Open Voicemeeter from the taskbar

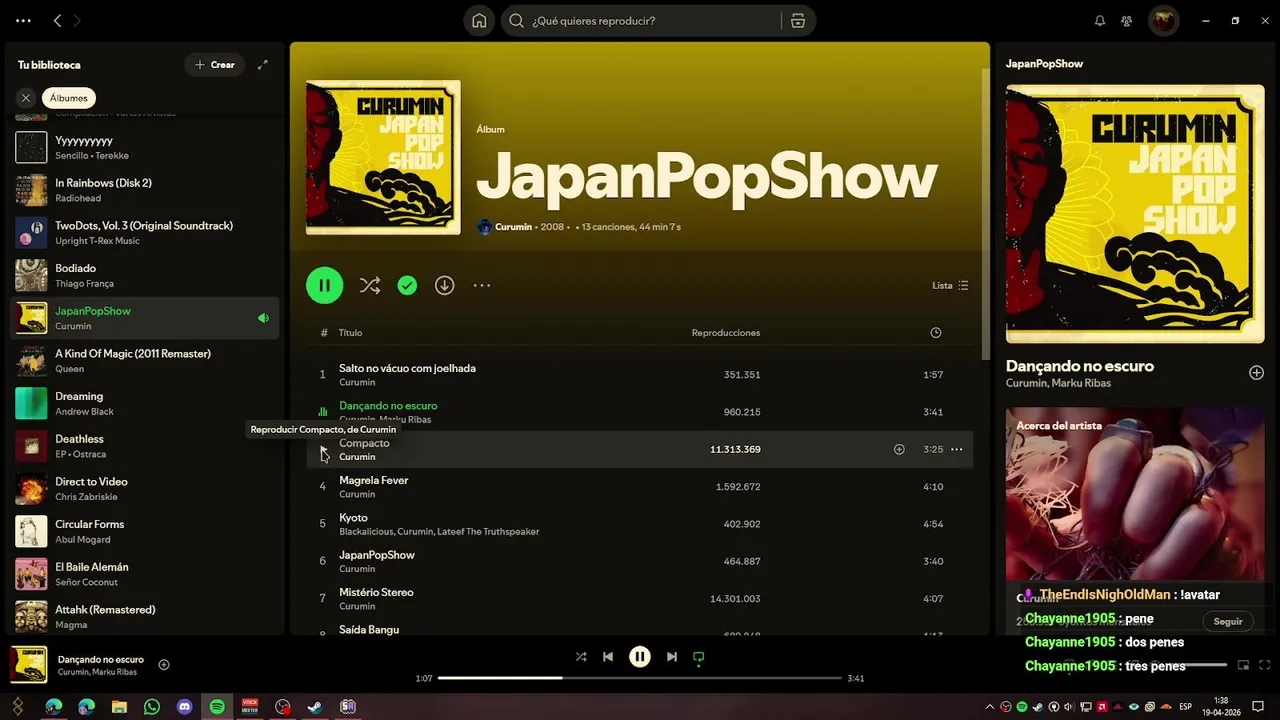pyautogui.click(x=250, y=707)
